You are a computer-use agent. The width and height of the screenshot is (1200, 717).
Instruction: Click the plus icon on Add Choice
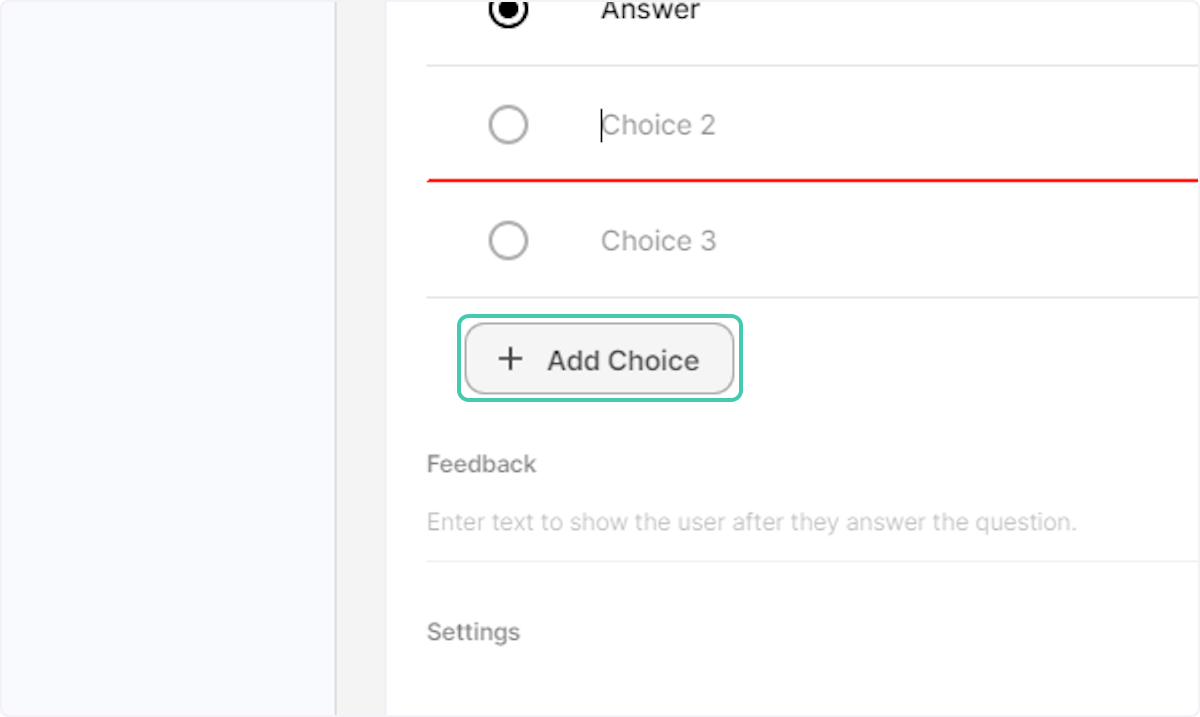click(x=511, y=359)
